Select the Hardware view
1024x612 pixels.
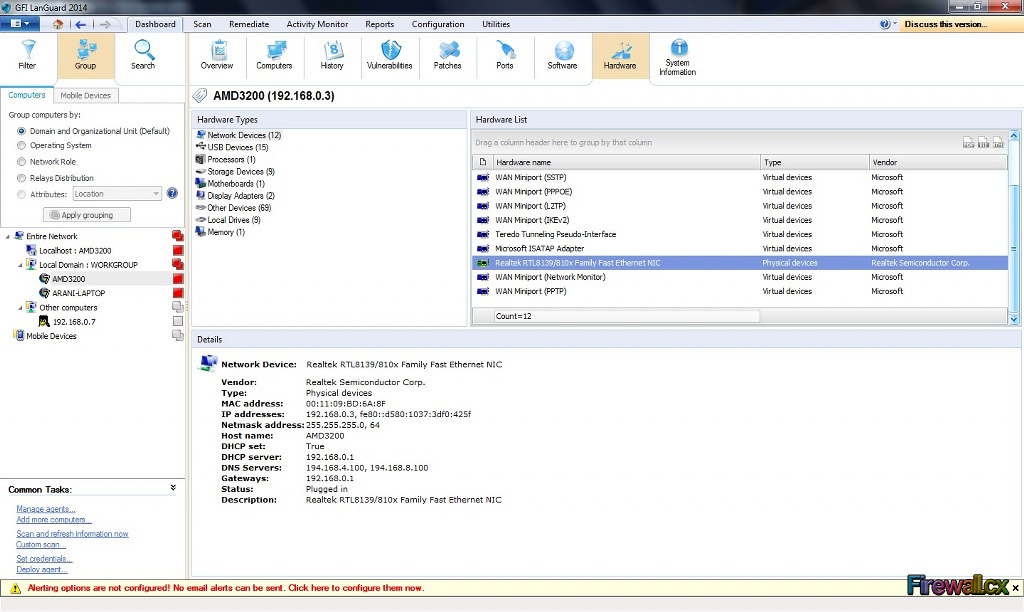point(620,55)
